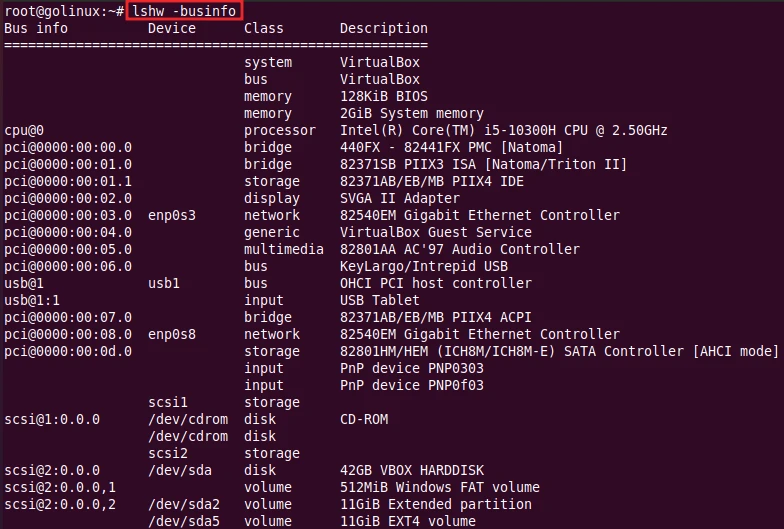Image resolution: width=784 pixels, height=529 pixels.
Task: Select the pci@0000:00:0d.0 bus address
Action: point(68,351)
